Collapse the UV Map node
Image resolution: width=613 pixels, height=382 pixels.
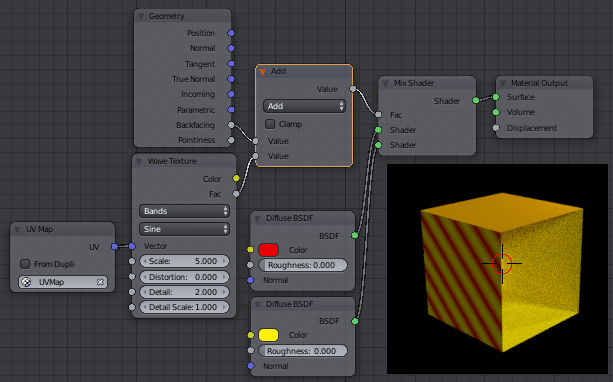coord(17,230)
